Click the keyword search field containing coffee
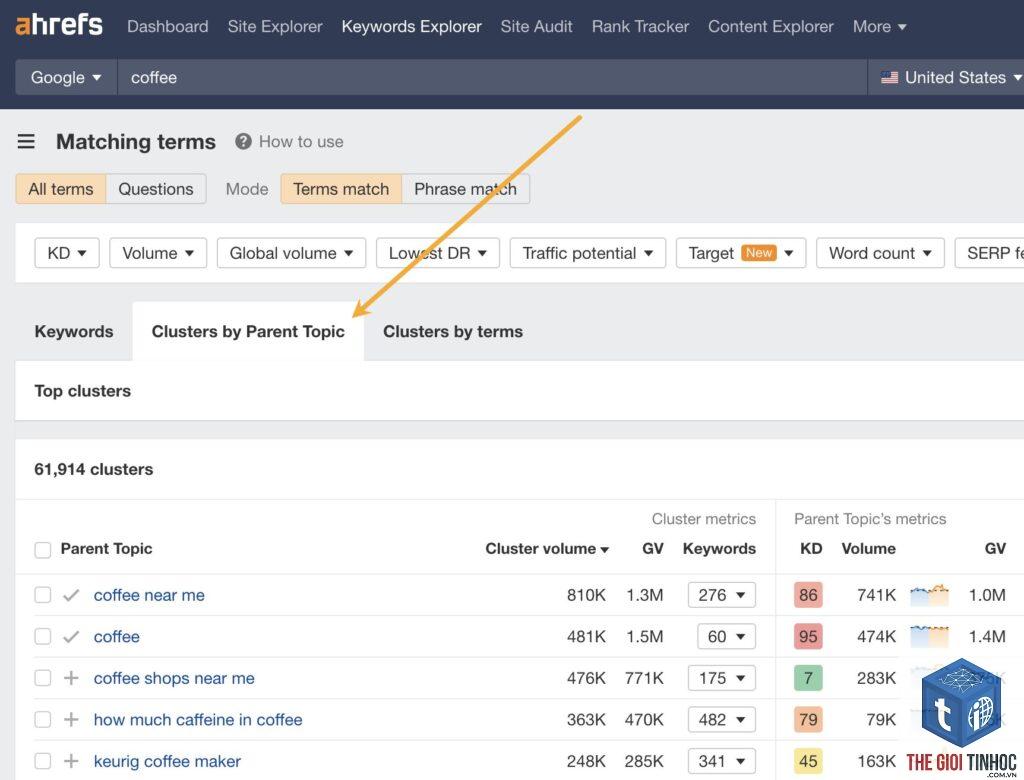The image size is (1024, 780). pyautogui.click(x=492, y=77)
